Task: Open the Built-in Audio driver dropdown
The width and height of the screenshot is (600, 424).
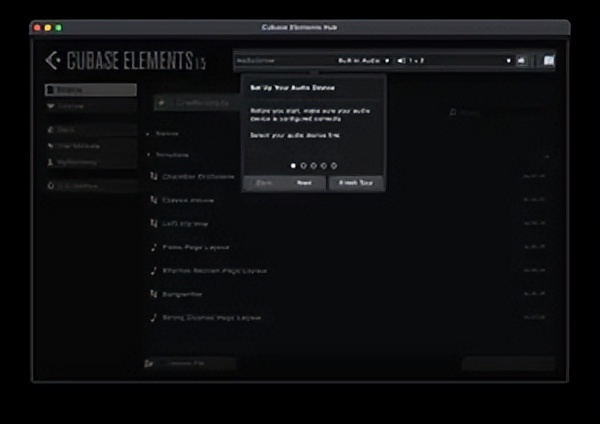Action: click(363, 60)
